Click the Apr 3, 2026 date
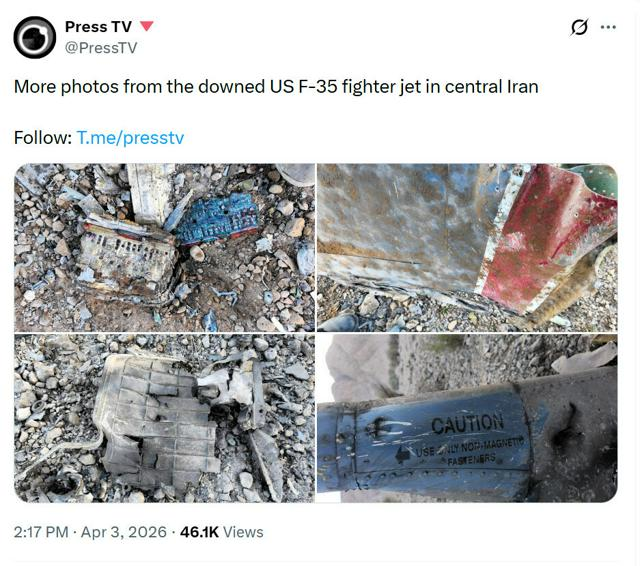Screen dimensions: 640x566 (124, 532)
